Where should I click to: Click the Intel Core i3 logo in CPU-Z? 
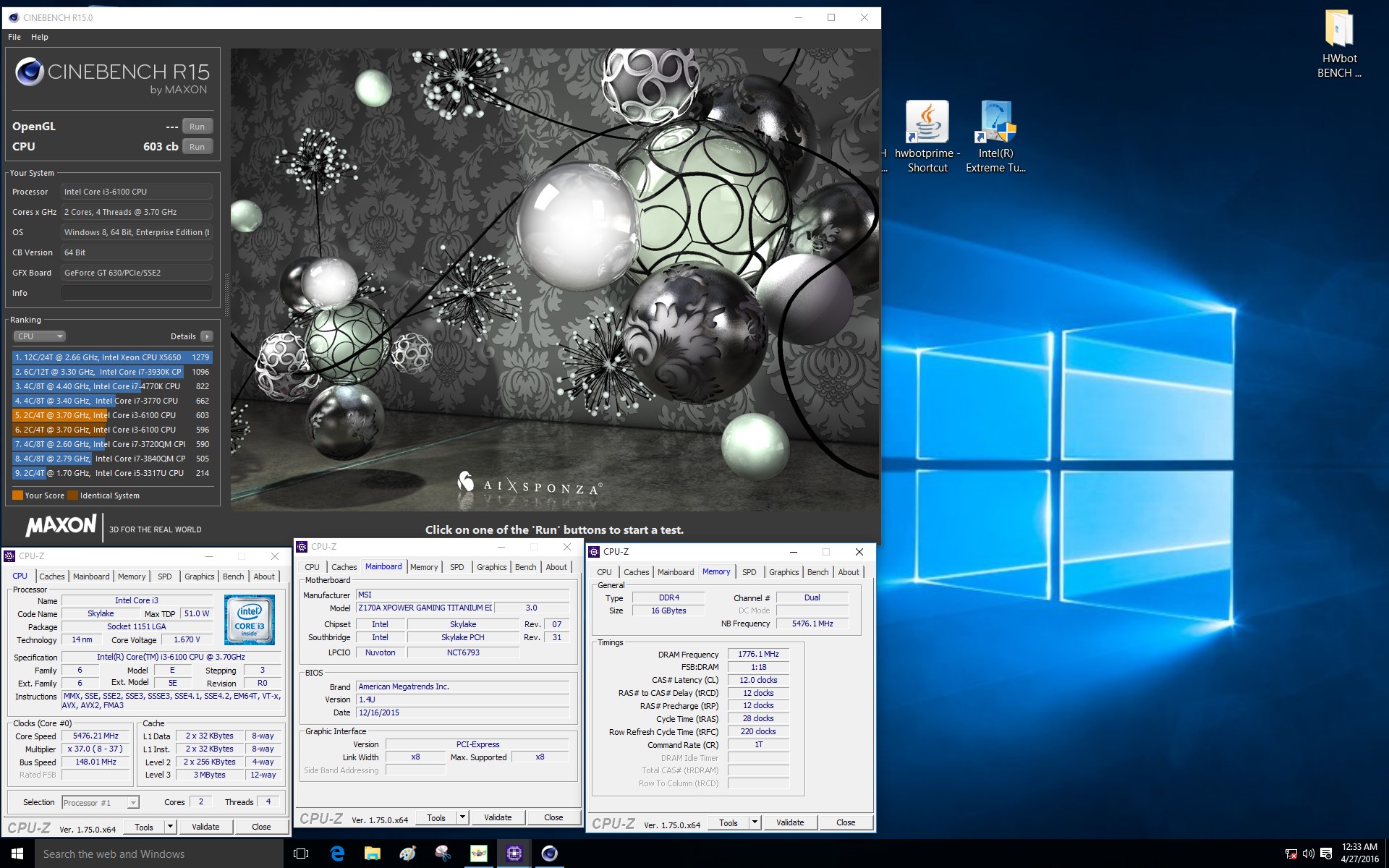pos(250,620)
